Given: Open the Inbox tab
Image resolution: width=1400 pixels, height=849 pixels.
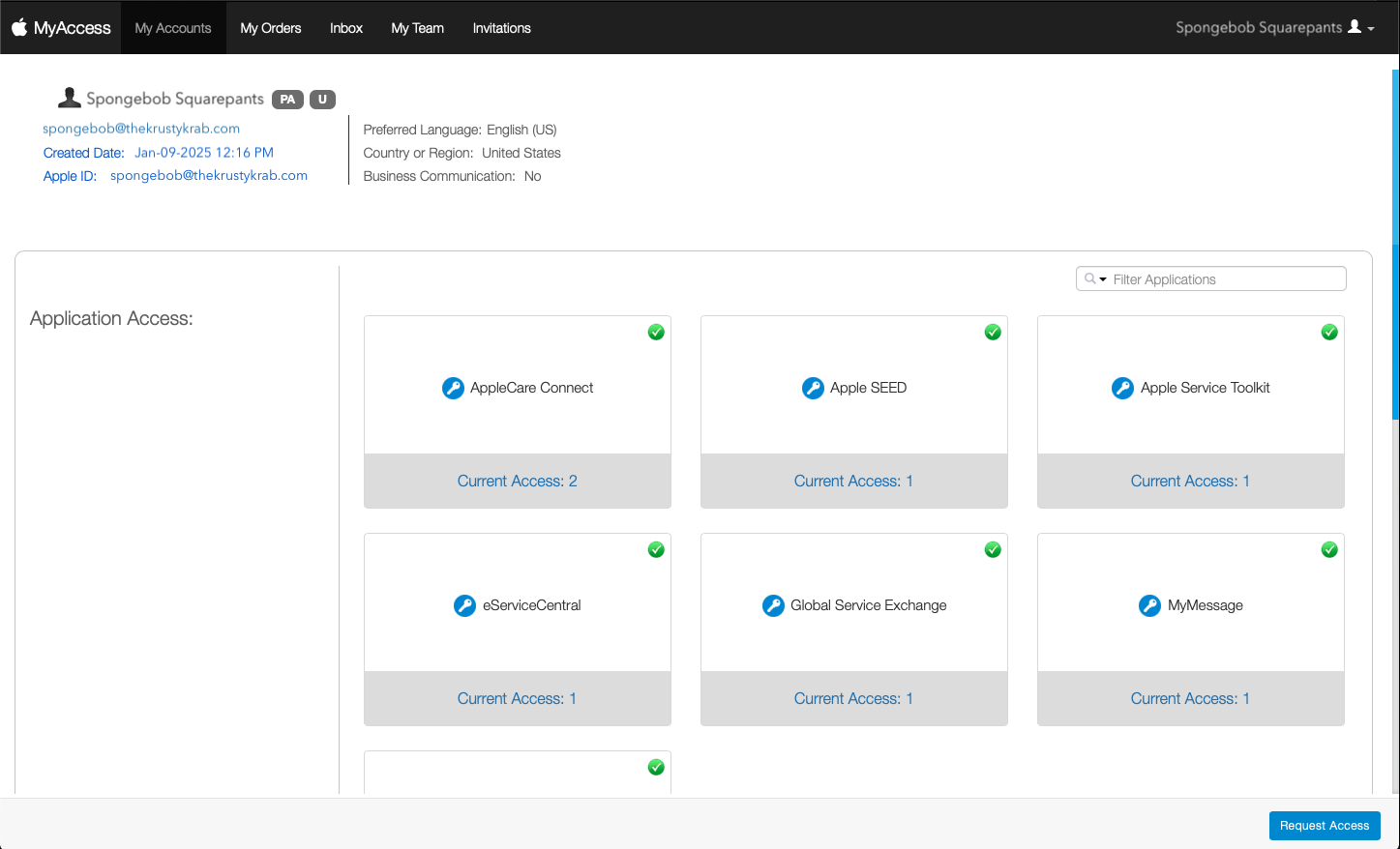Looking at the screenshot, I should (x=346, y=28).
